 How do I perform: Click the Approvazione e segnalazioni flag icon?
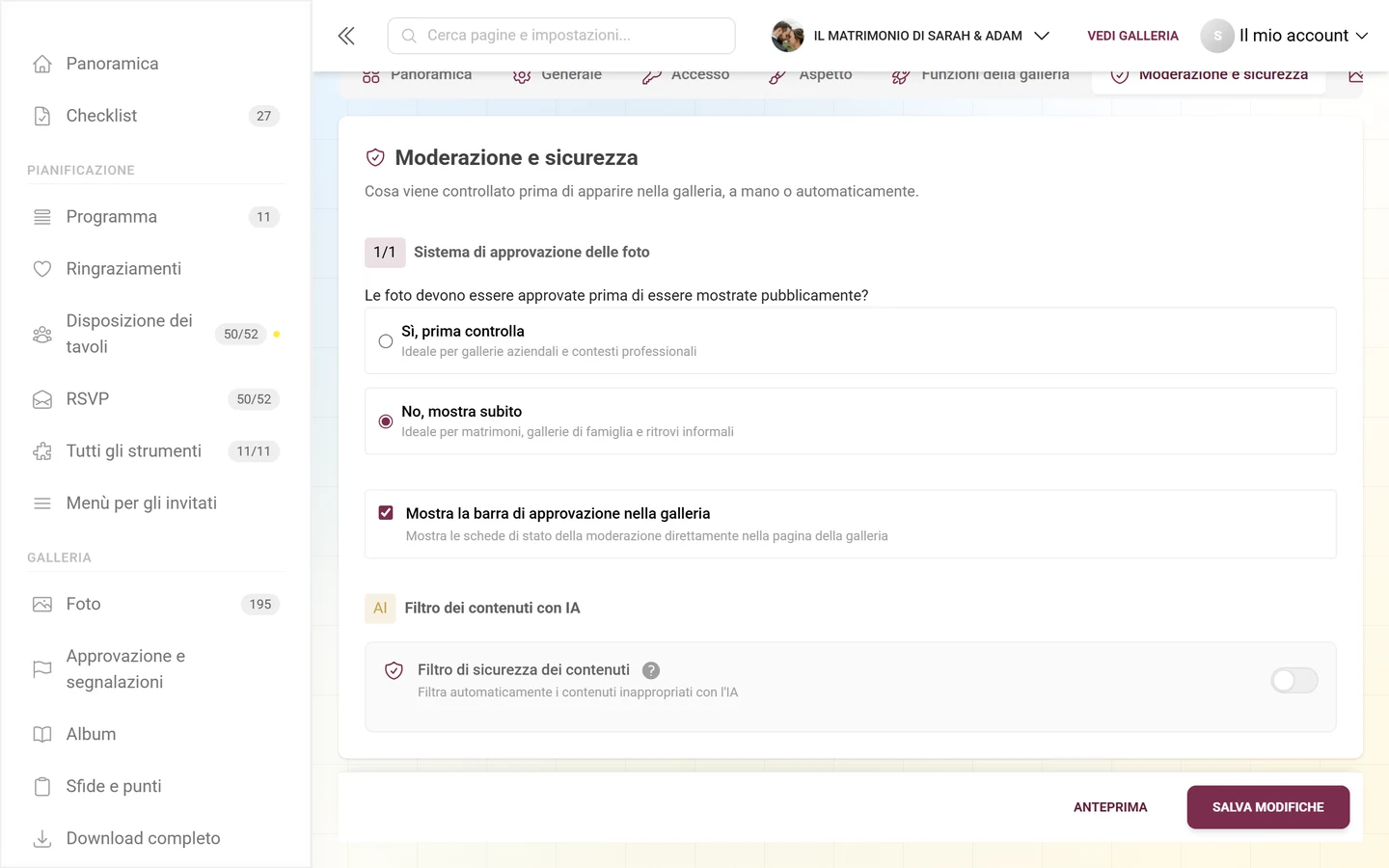42,669
